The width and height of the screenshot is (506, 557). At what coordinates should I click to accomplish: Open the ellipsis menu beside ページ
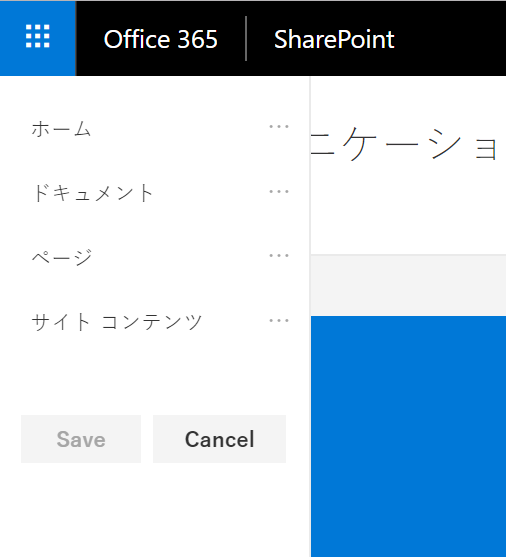click(279, 256)
